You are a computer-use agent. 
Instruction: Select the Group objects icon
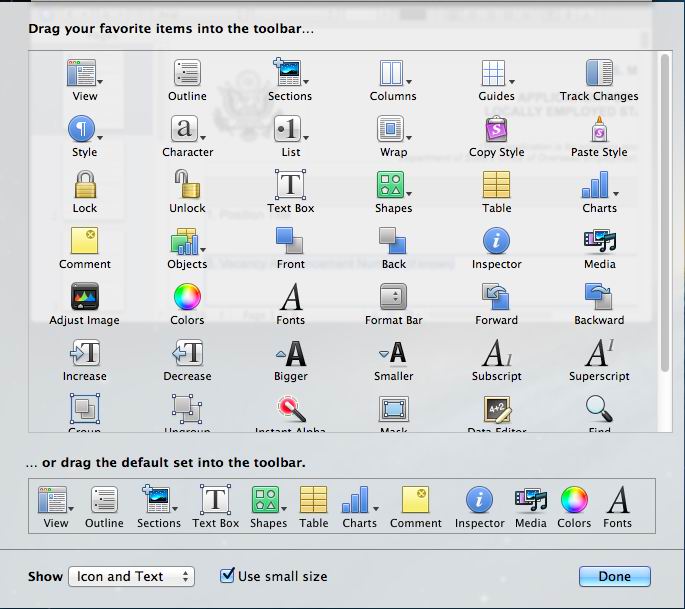tap(85, 408)
